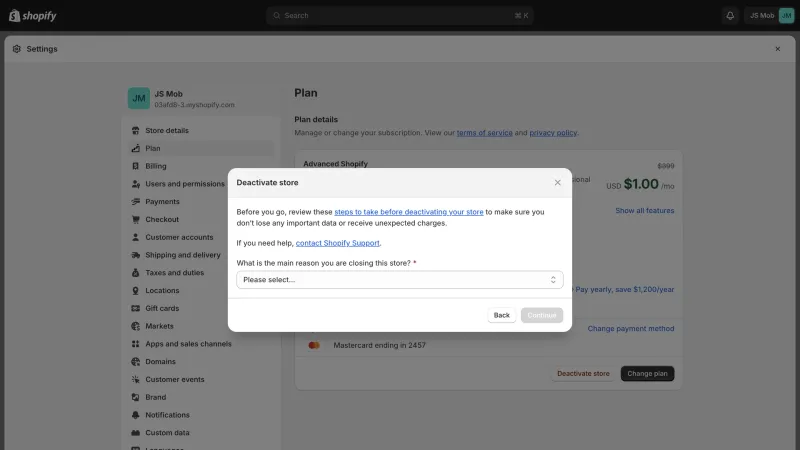Click the Customer events icon
The image size is (800, 450).
[x=135, y=380]
